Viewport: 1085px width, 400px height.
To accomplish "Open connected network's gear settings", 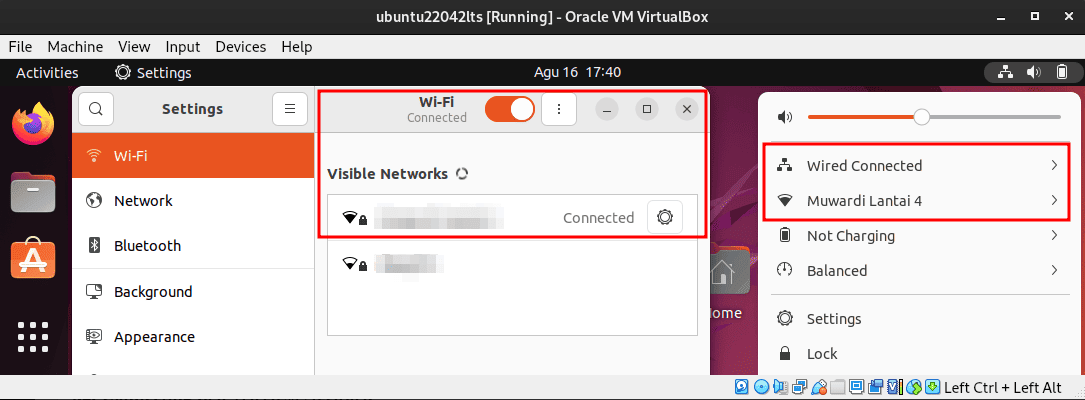I will point(665,217).
